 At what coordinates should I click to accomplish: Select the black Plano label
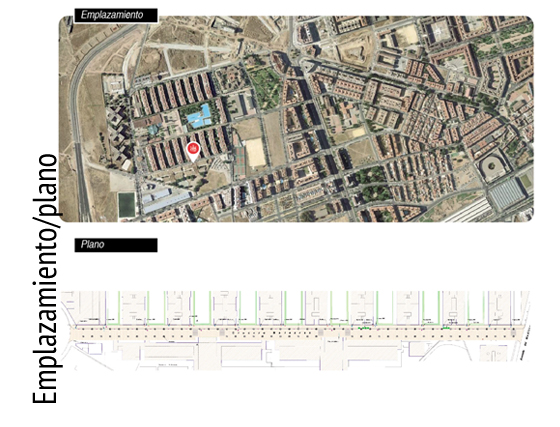116,245
